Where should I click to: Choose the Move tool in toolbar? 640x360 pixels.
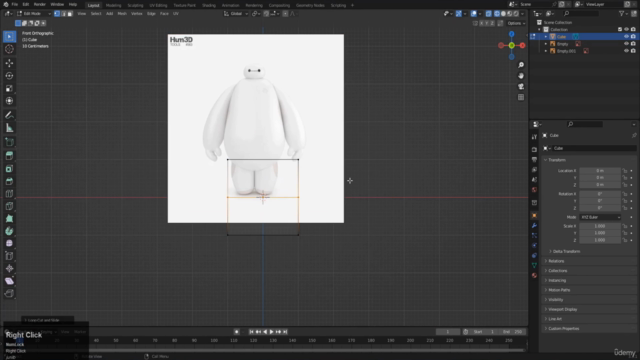tap(9, 63)
